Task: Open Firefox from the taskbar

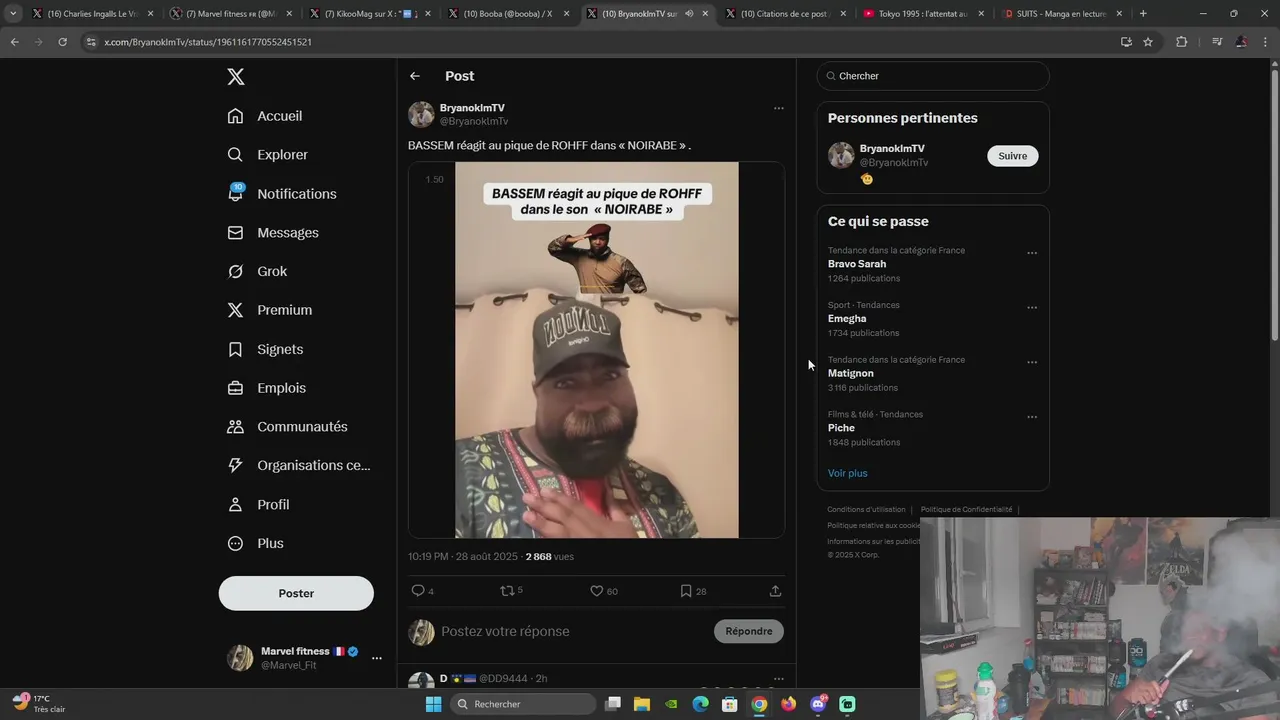Action: [x=789, y=704]
